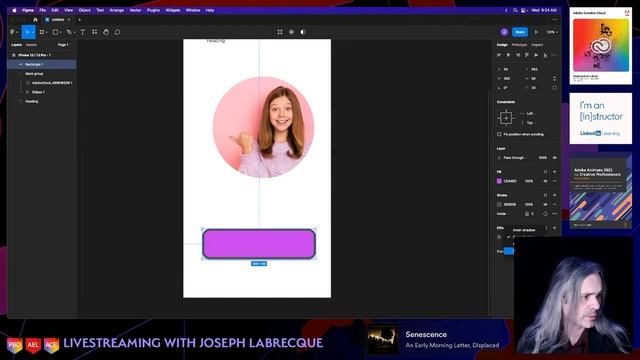Open fill styles icon
The height and width of the screenshot is (360, 640).
(545, 172)
